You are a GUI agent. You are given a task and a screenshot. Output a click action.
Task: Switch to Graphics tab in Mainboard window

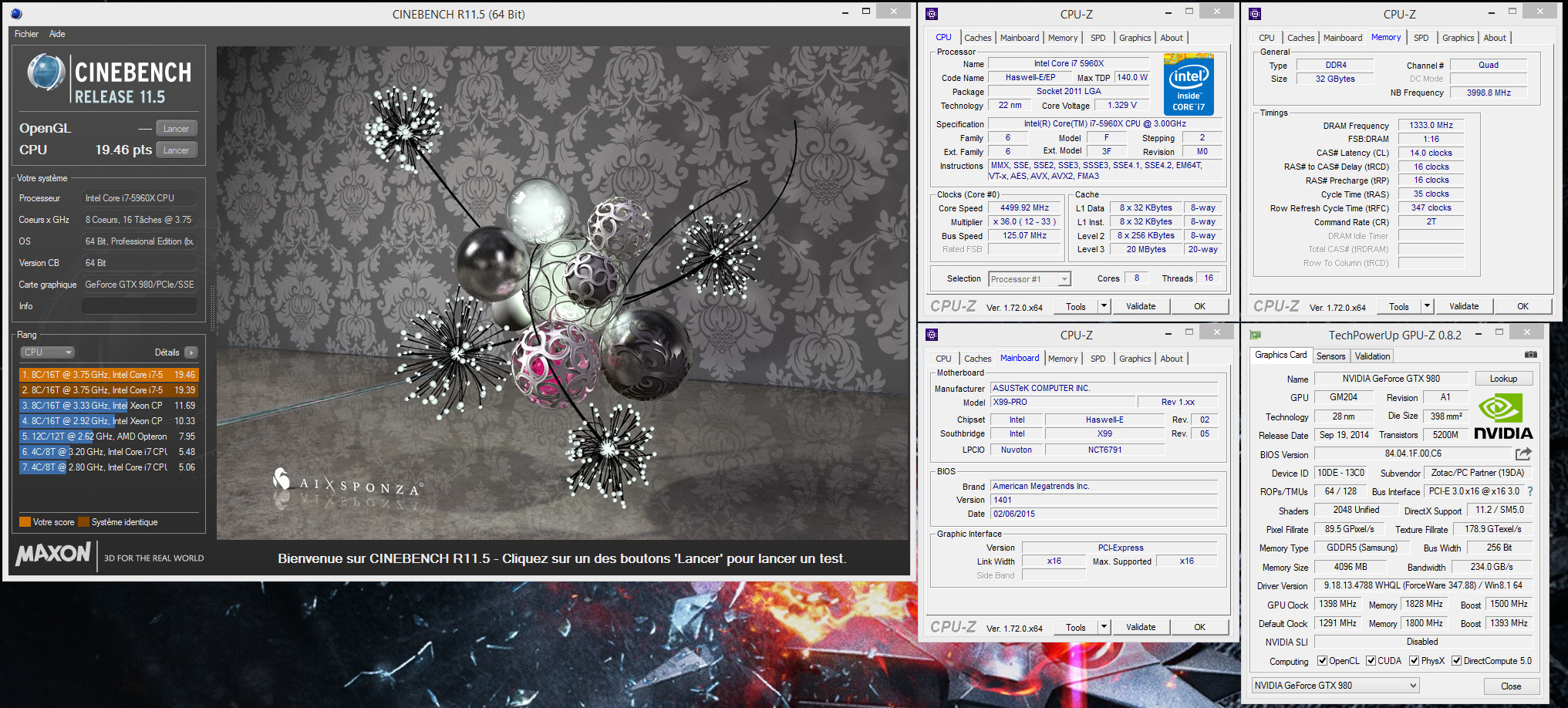[1135, 359]
